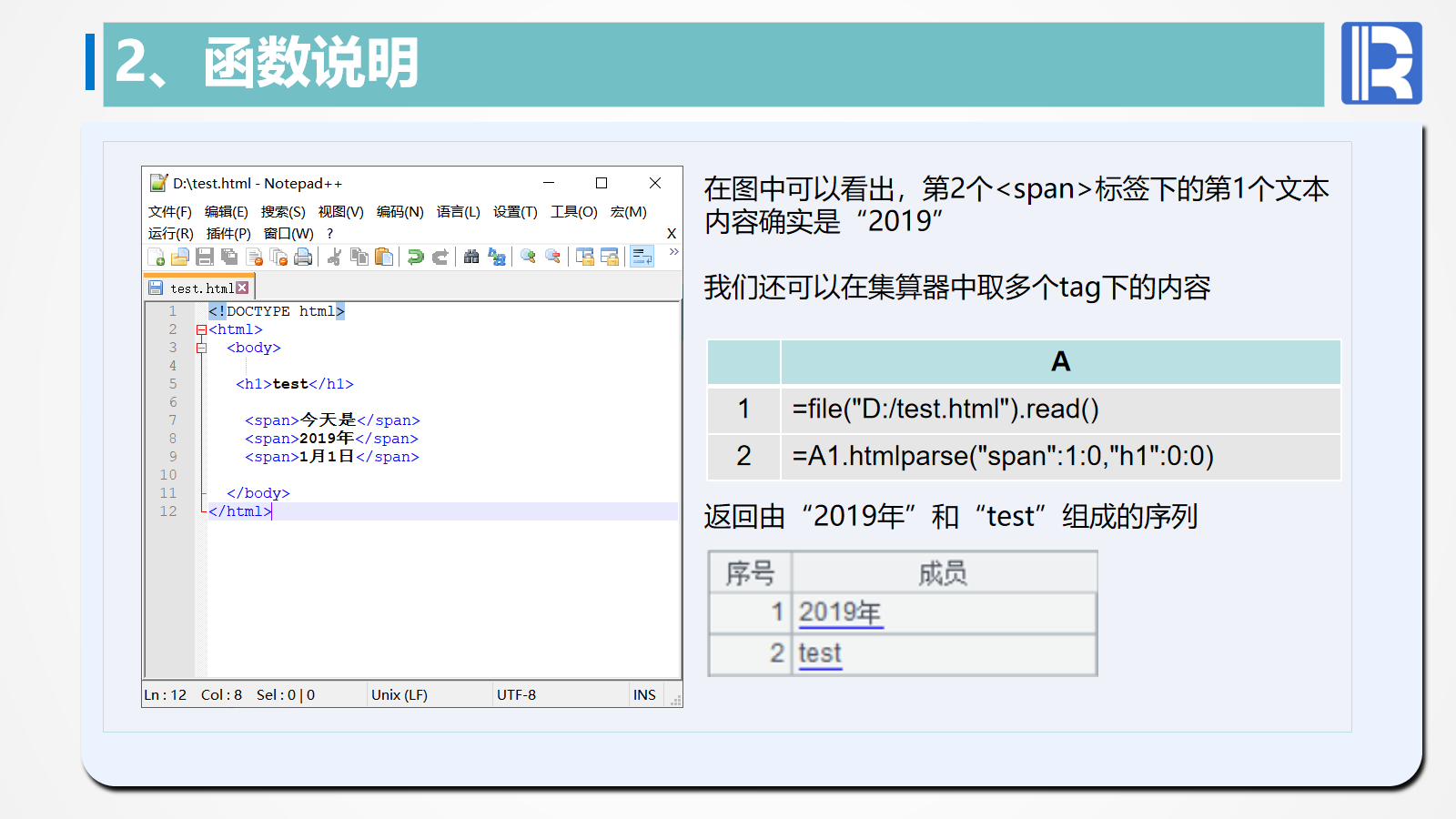This screenshot has width=1456, height=819.
Task: Click the Undo green arrow icon
Action: (415, 258)
